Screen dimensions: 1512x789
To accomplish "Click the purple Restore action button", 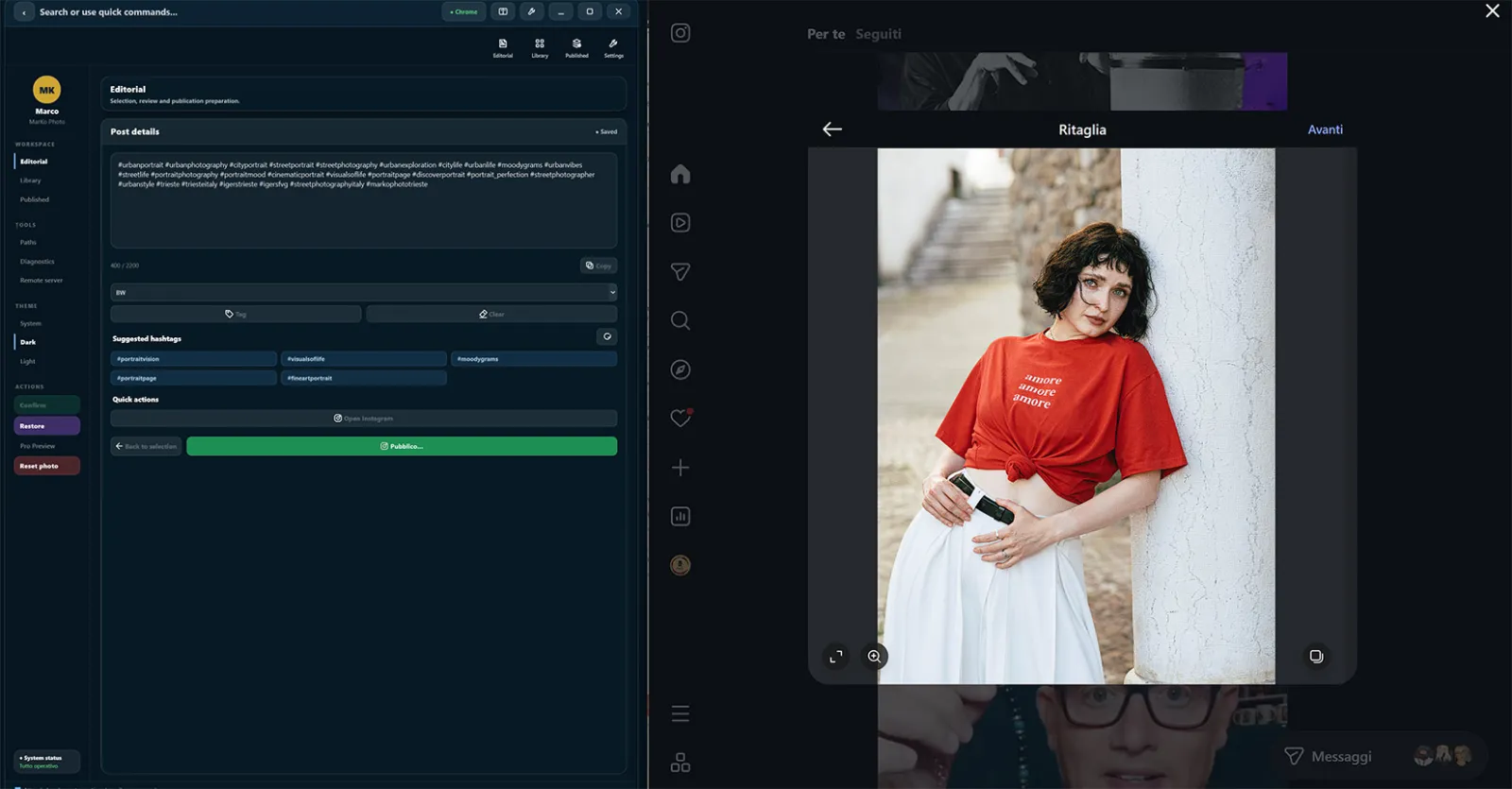I will (47, 426).
